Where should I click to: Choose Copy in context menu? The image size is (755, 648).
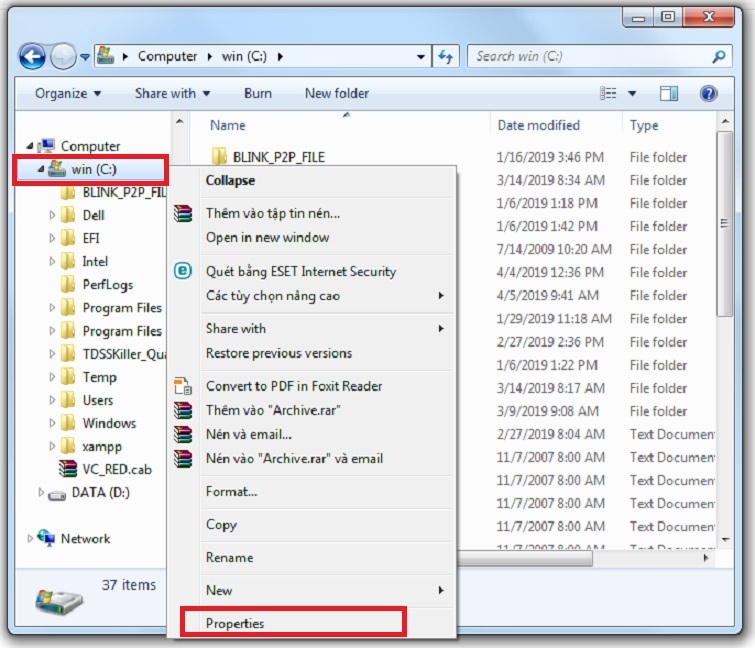click(221, 524)
